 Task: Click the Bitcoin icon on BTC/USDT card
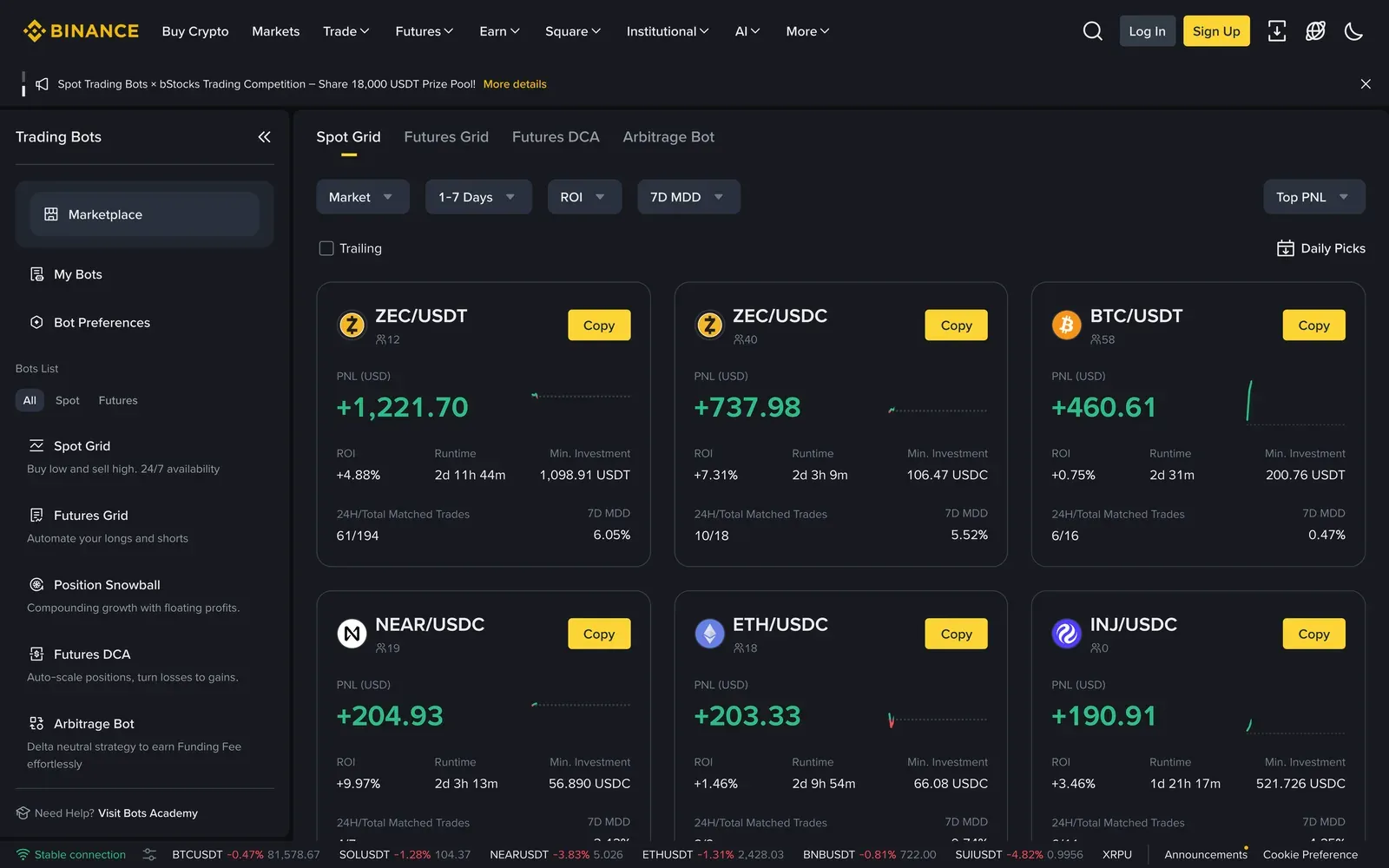tap(1066, 325)
